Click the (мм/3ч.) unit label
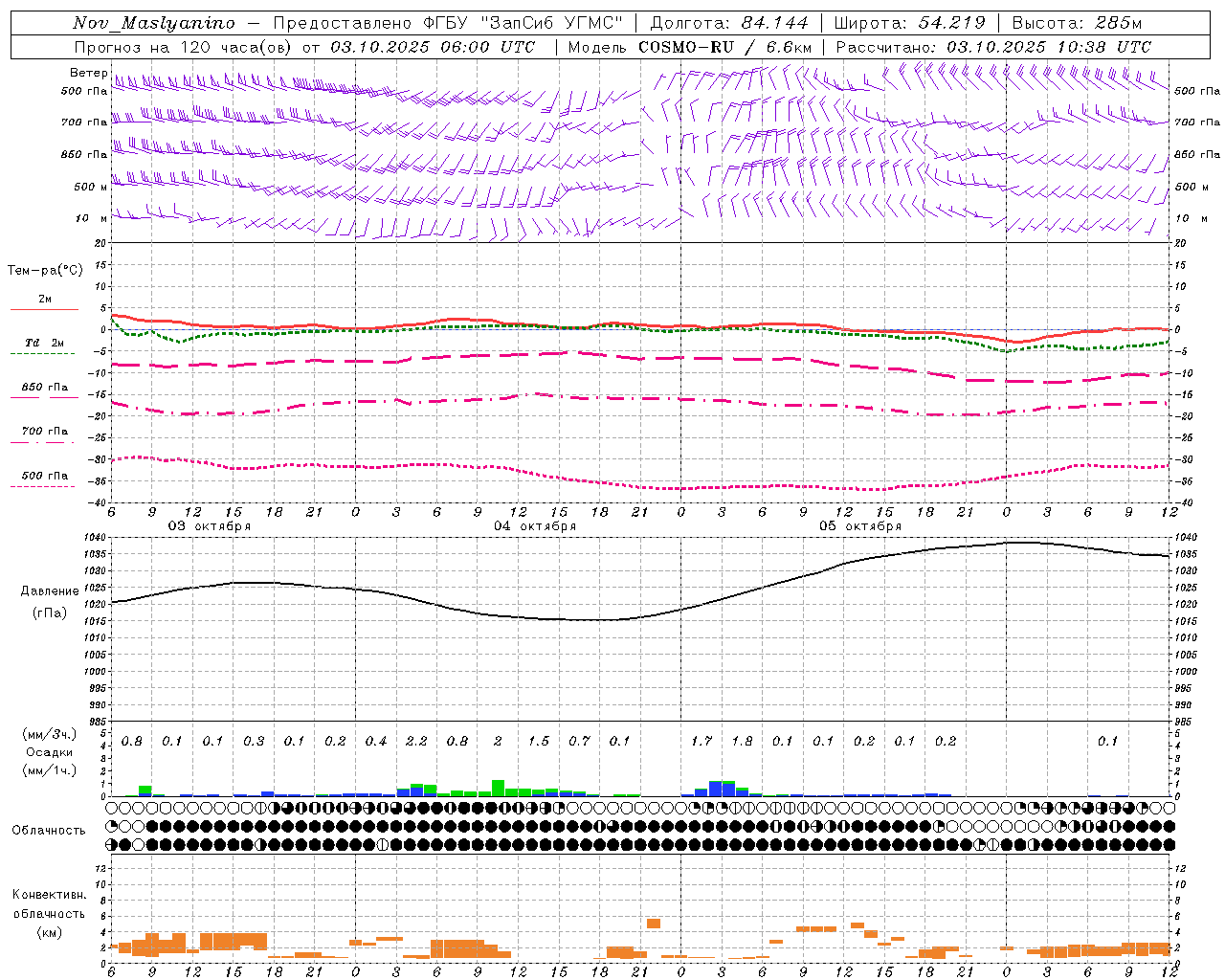The height and width of the screenshot is (980, 1225). [x=48, y=734]
